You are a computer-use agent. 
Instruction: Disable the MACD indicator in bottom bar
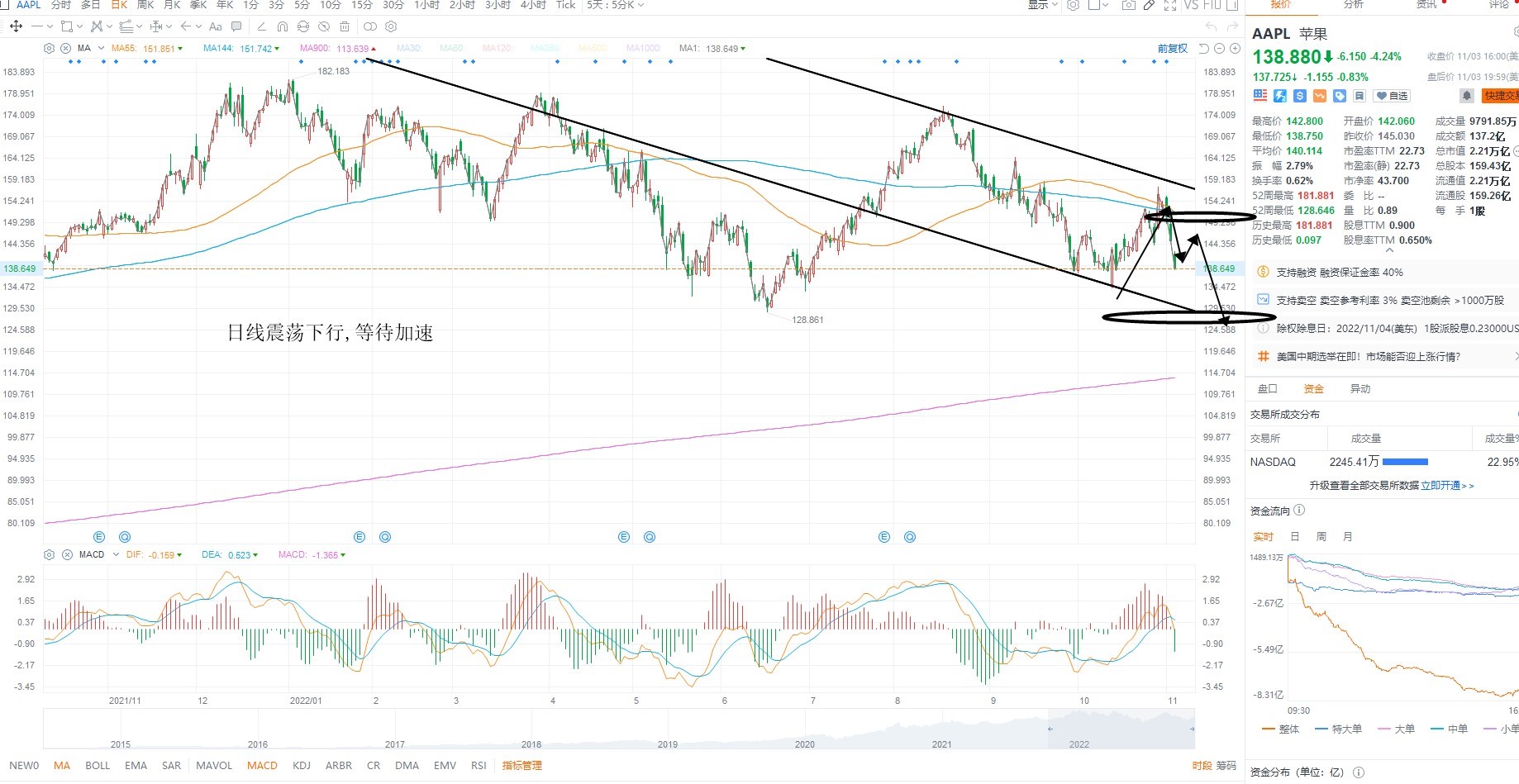(x=262, y=766)
